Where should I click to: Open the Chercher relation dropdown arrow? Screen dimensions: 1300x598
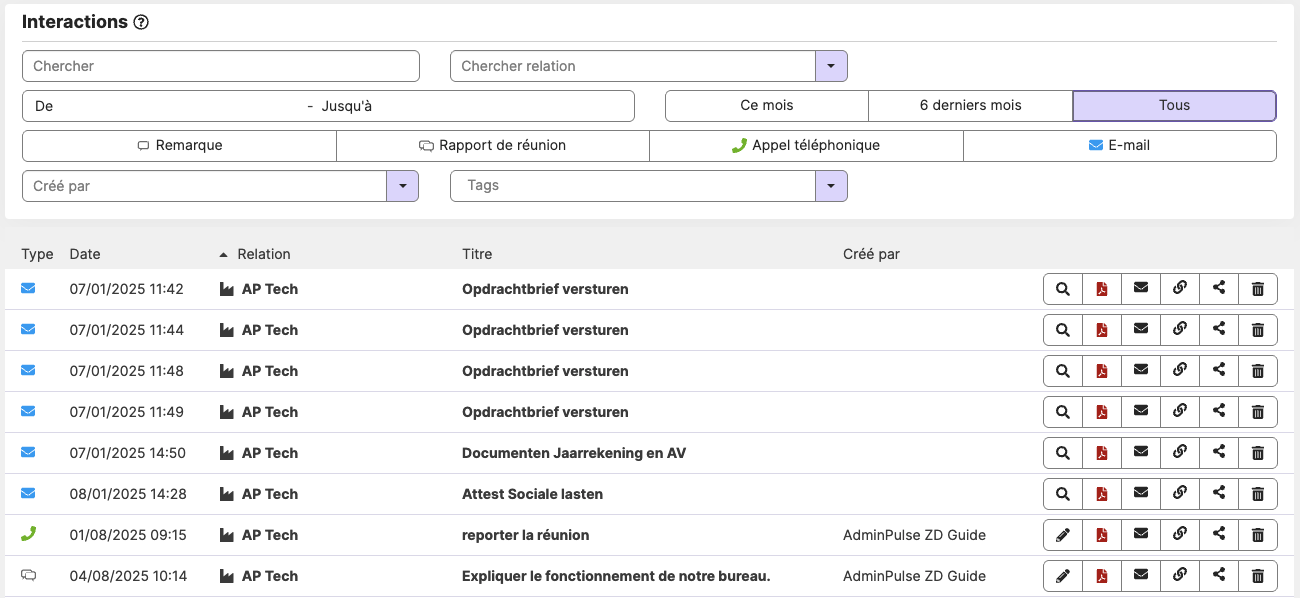coord(831,66)
